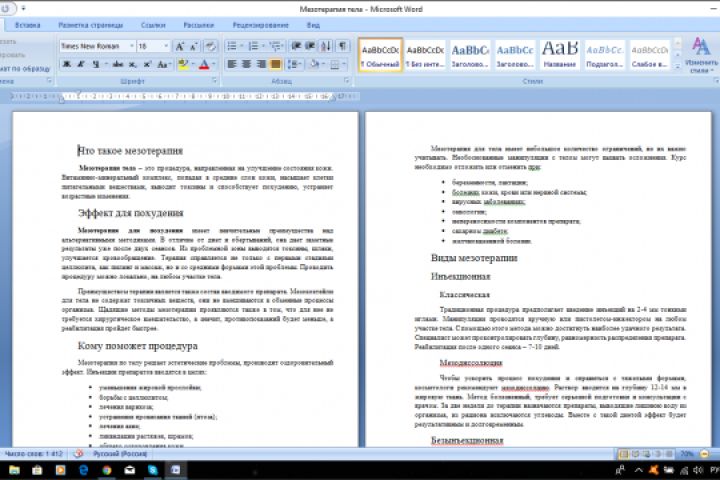Apply multilevel list icon
This screenshot has height=480, width=720.
275,46
